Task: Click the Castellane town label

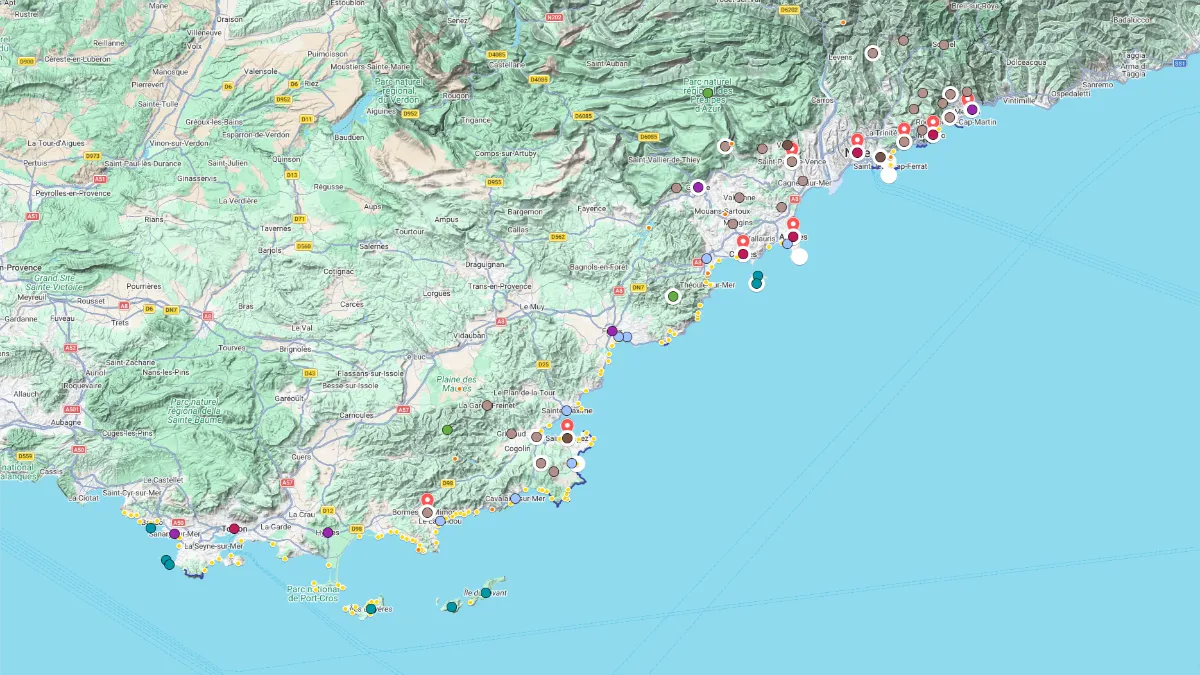Action: [506, 65]
